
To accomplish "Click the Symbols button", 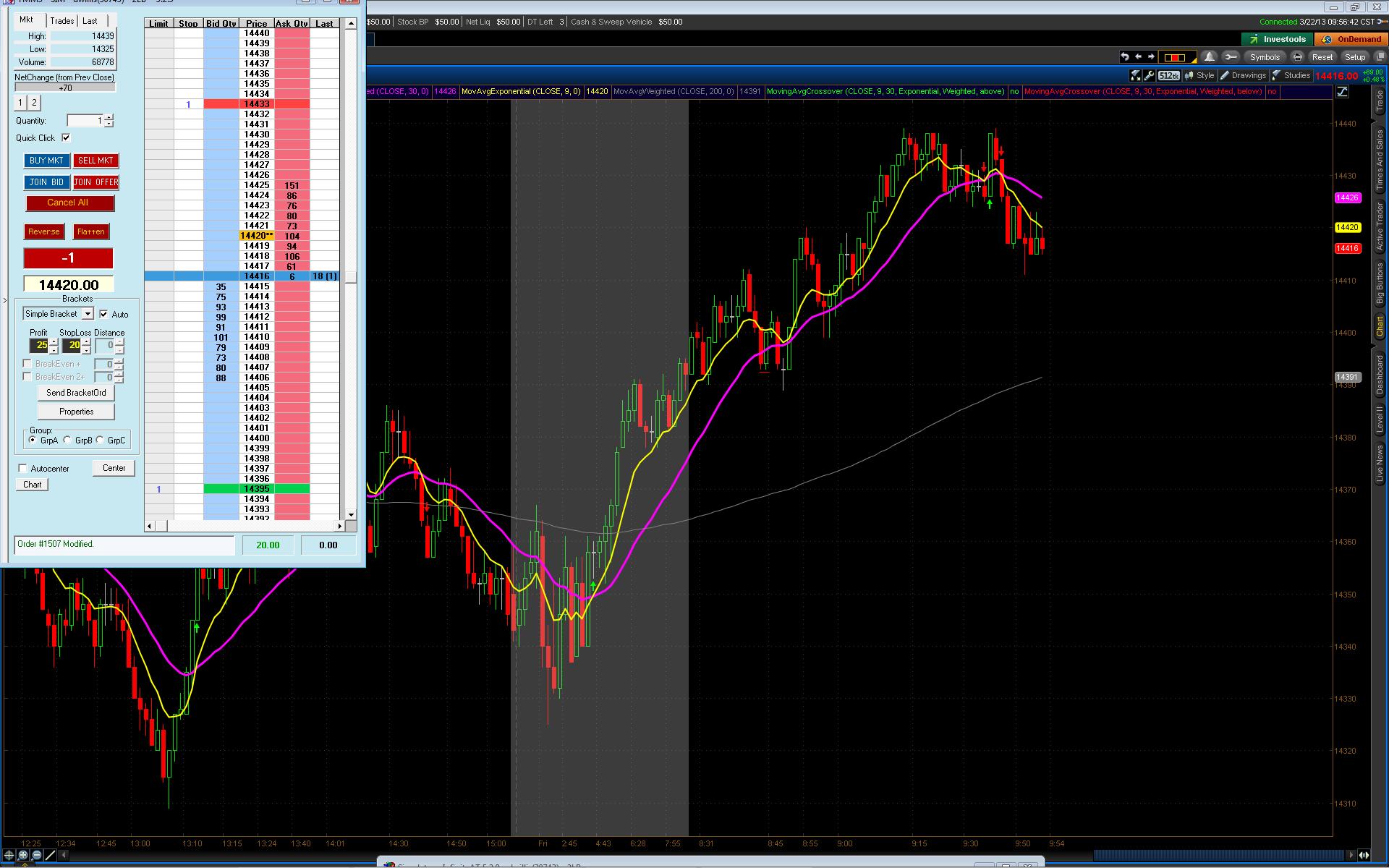I will [x=1265, y=57].
